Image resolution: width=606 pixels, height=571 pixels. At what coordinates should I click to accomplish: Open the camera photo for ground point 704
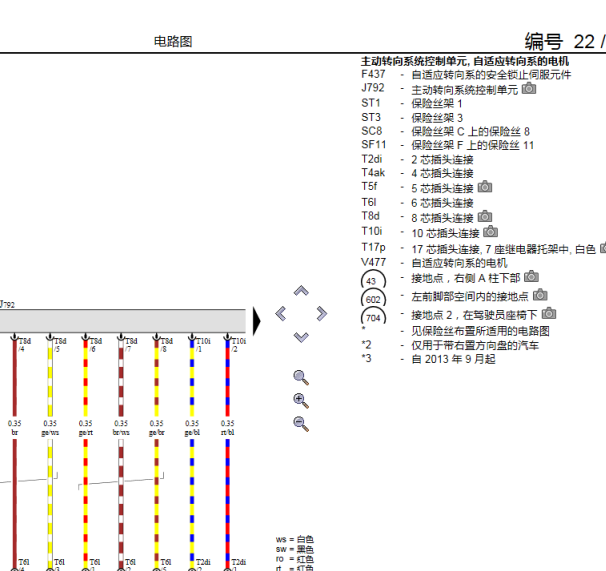pyautogui.click(x=549, y=313)
